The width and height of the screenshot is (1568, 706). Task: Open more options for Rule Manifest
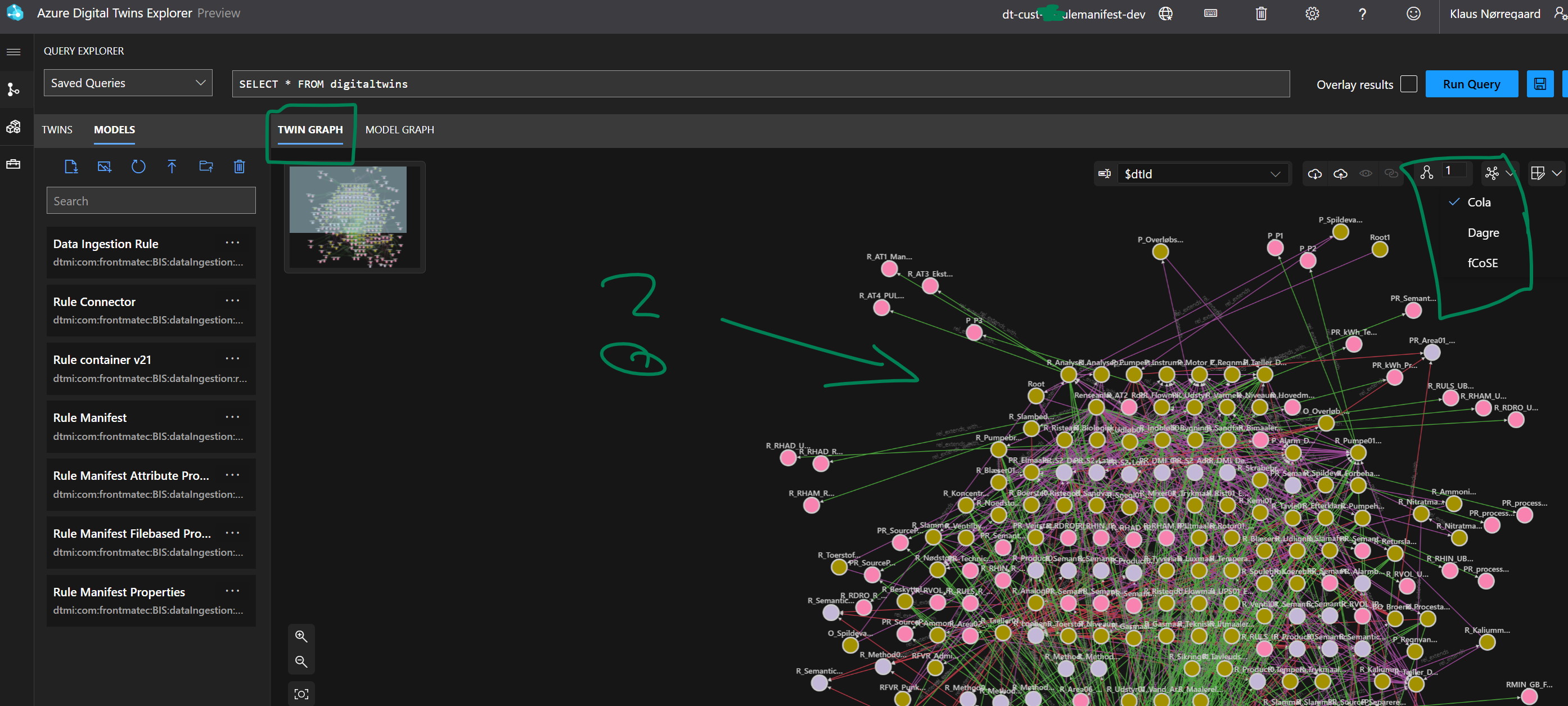(x=232, y=417)
